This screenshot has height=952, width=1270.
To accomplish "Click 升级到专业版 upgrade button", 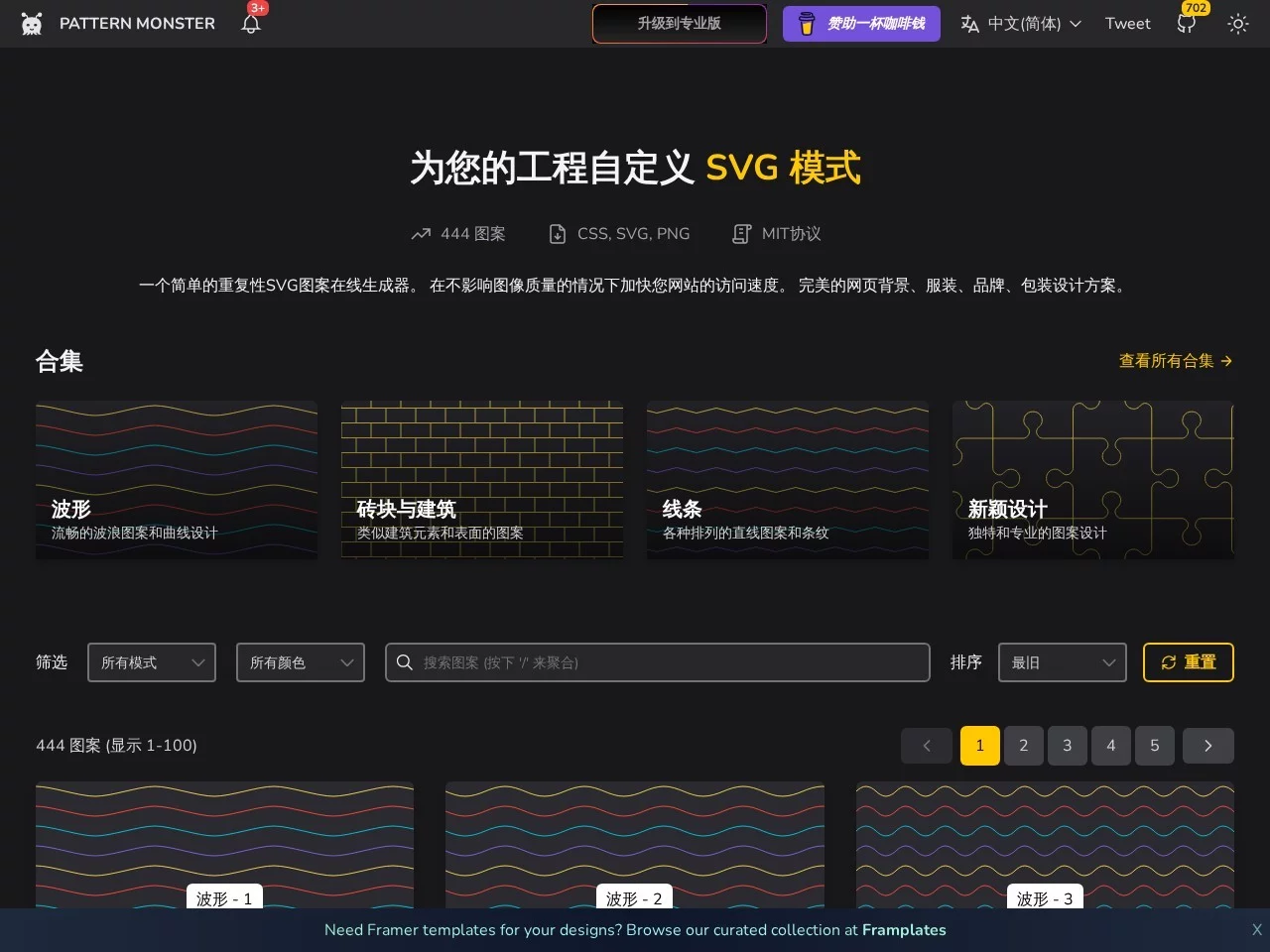I will (680, 24).
